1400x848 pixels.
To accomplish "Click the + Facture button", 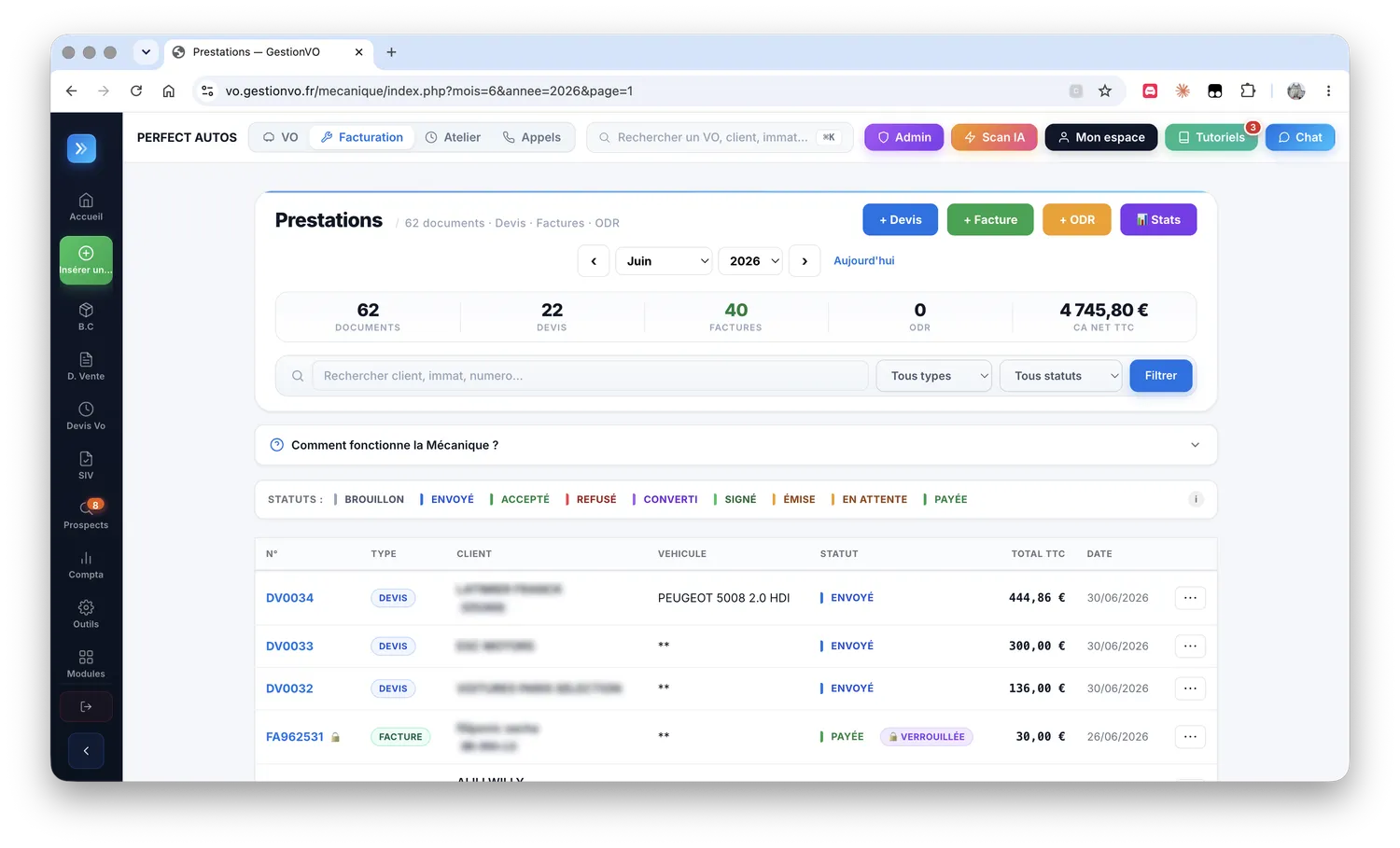I will pyautogui.click(x=990, y=219).
